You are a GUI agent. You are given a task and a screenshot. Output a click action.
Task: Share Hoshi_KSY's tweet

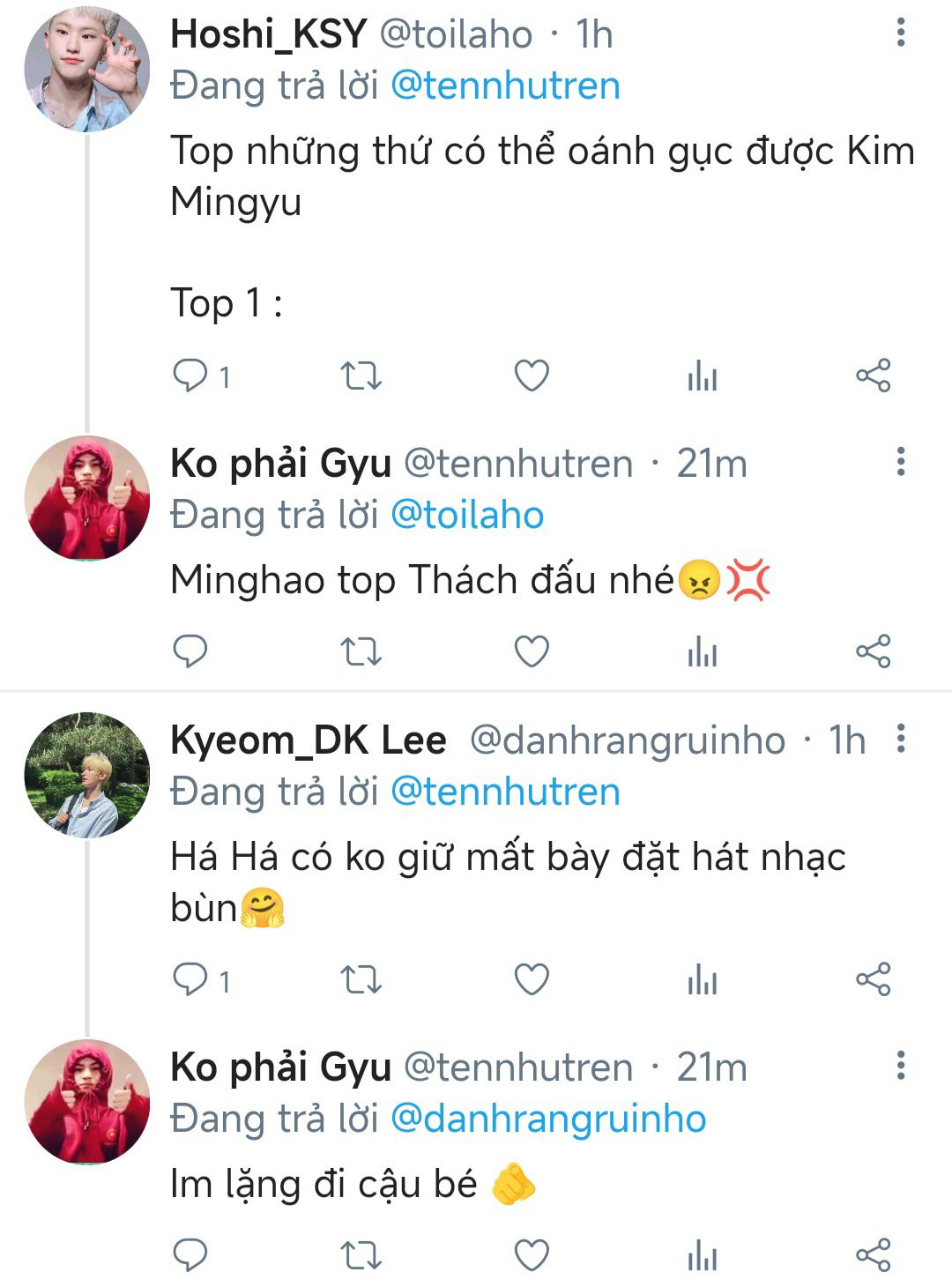tap(873, 376)
